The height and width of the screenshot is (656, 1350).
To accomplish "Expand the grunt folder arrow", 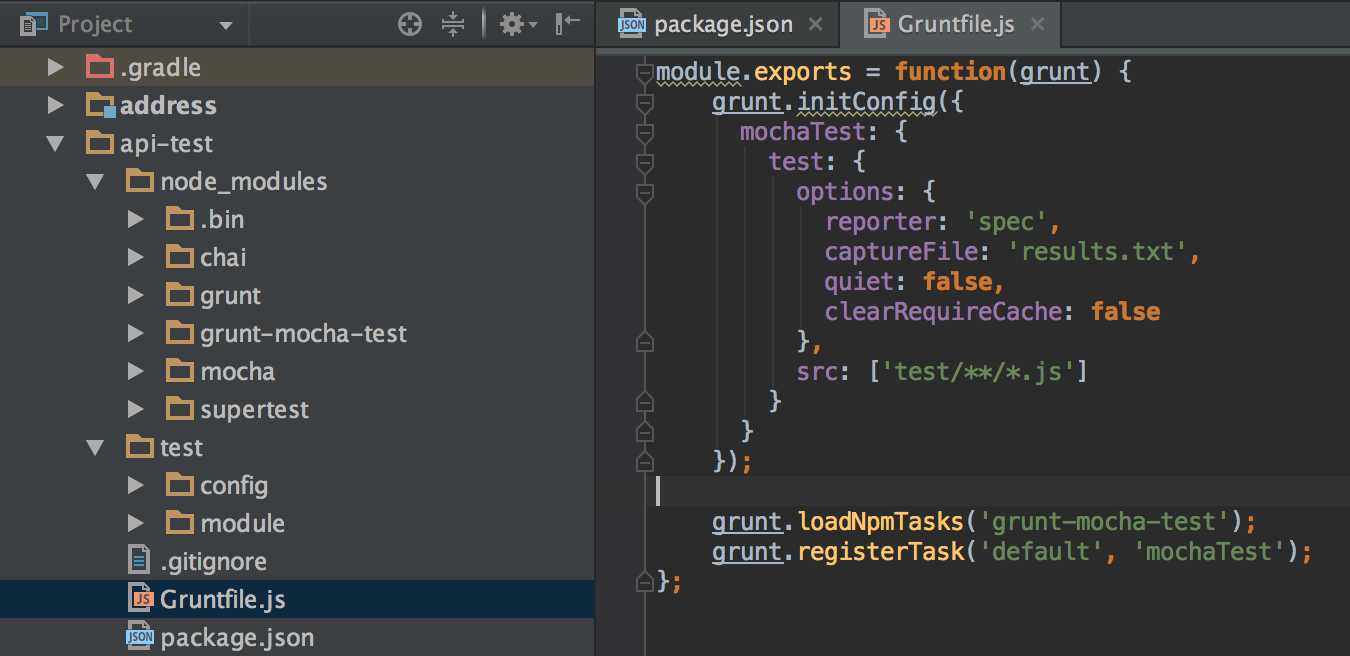I will pos(135,296).
